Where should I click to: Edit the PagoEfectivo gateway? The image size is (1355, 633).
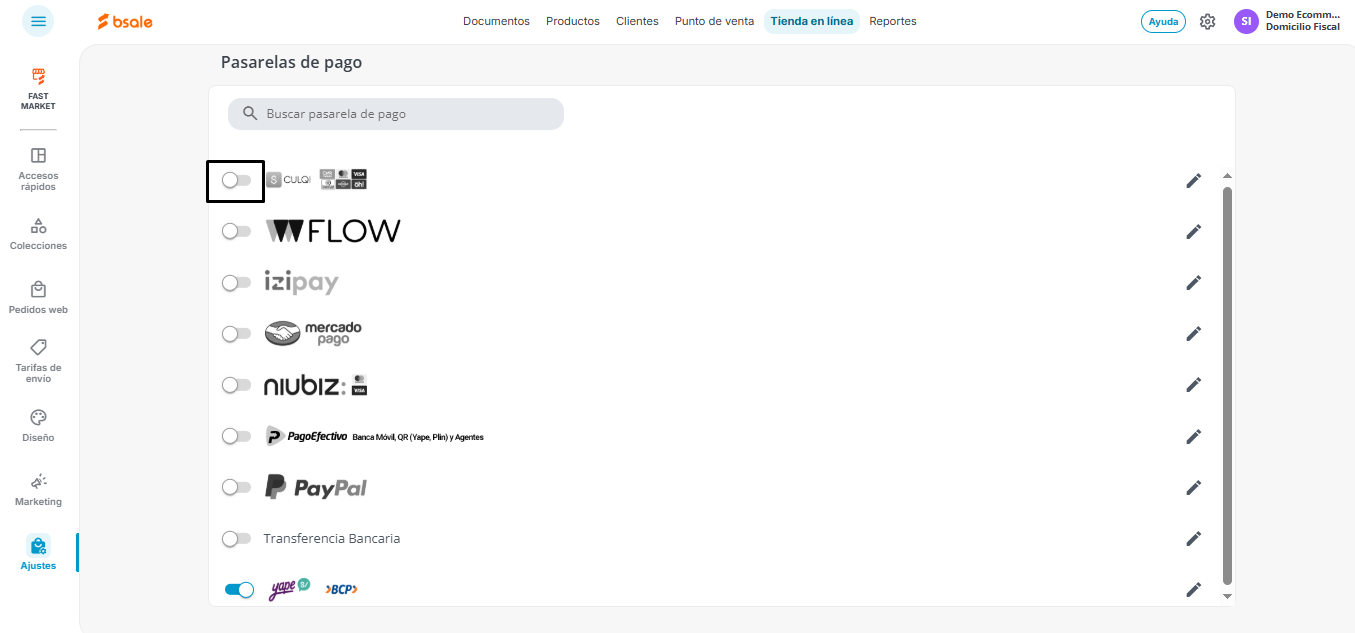click(x=1193, y=436)
